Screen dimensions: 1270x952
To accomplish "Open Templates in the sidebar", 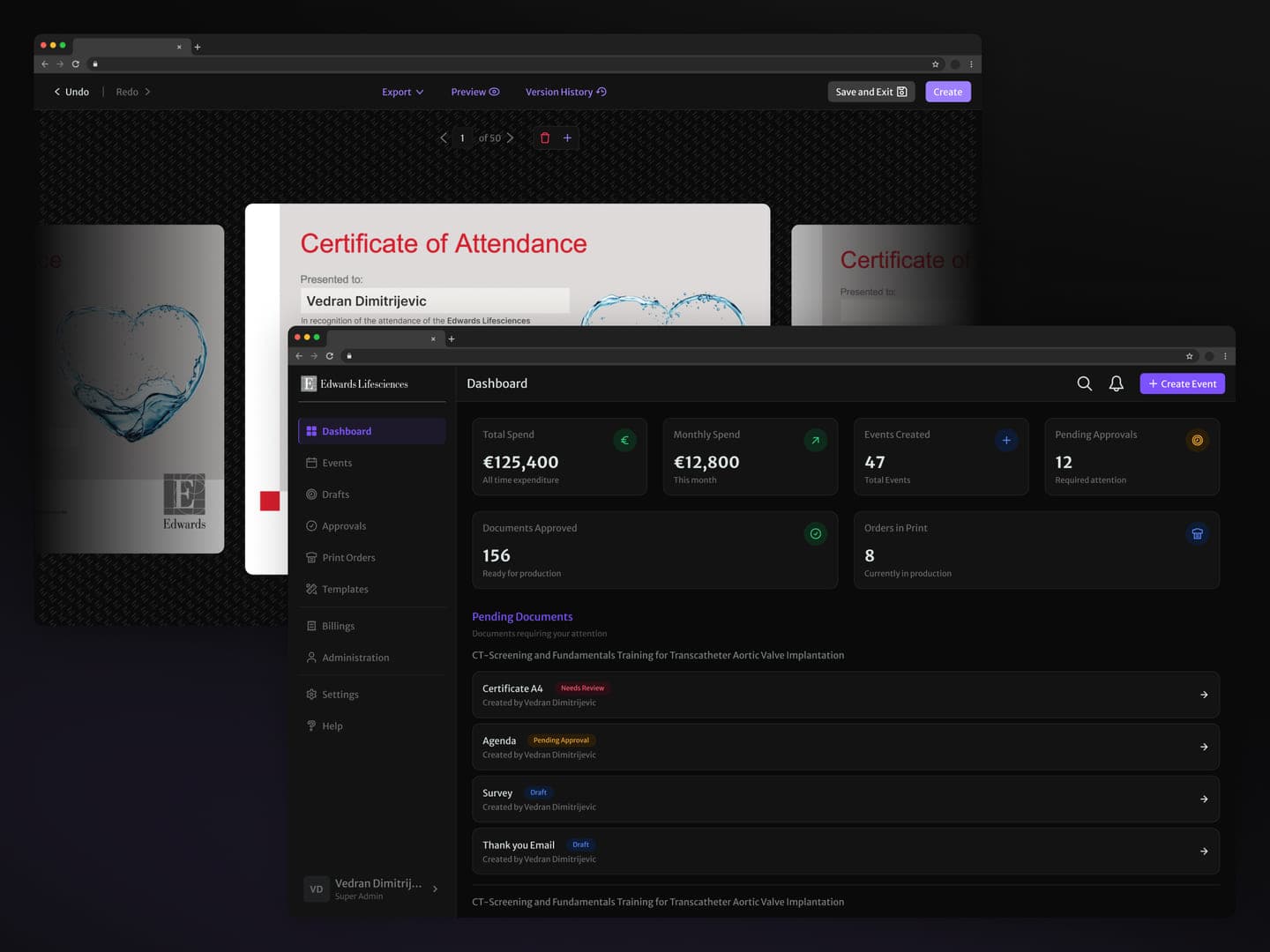I will pos(372,590).
